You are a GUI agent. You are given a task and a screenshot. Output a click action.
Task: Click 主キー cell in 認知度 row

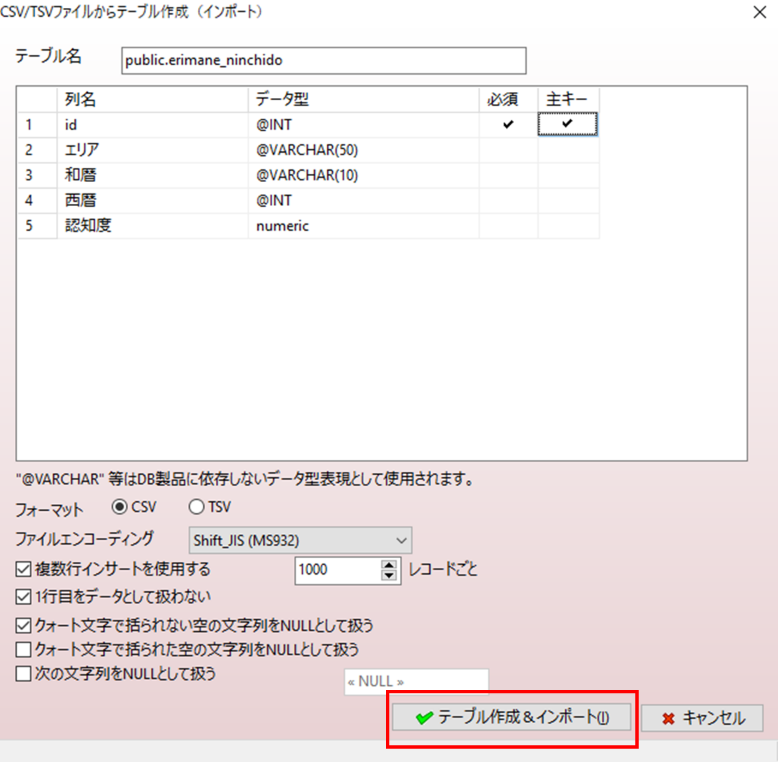coord(568,226)
